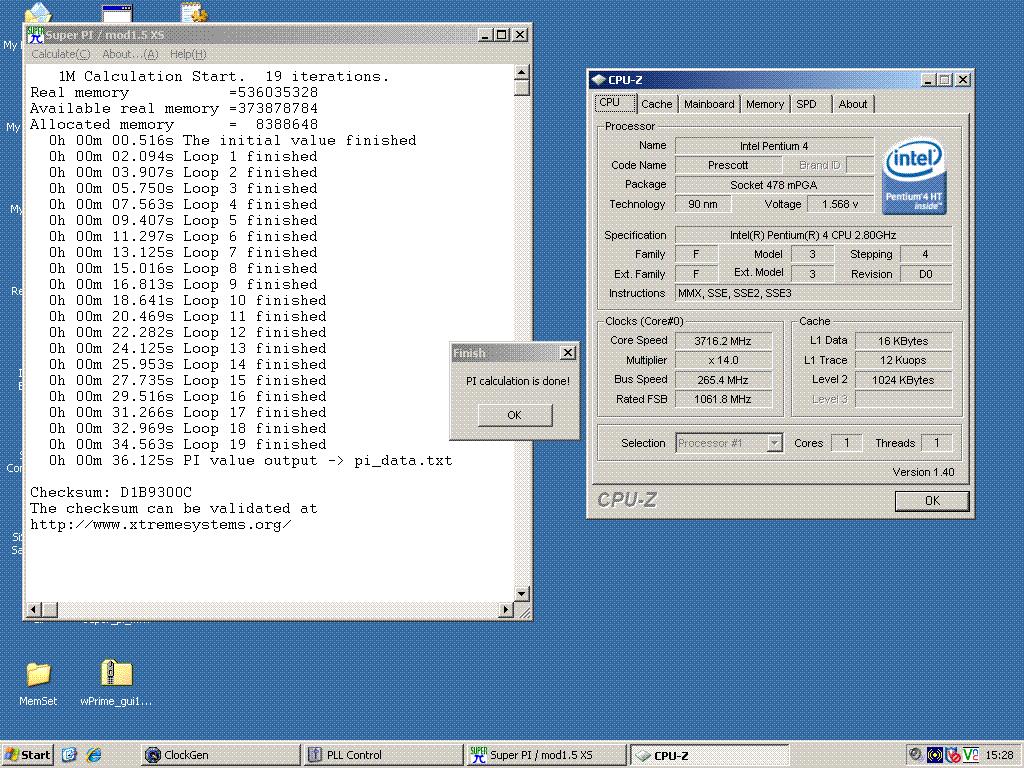Click the Specification field Pentium 4 CPU 2.80GHz
This screenshot has height=768, width=1024.
click(x=813, y=235)
